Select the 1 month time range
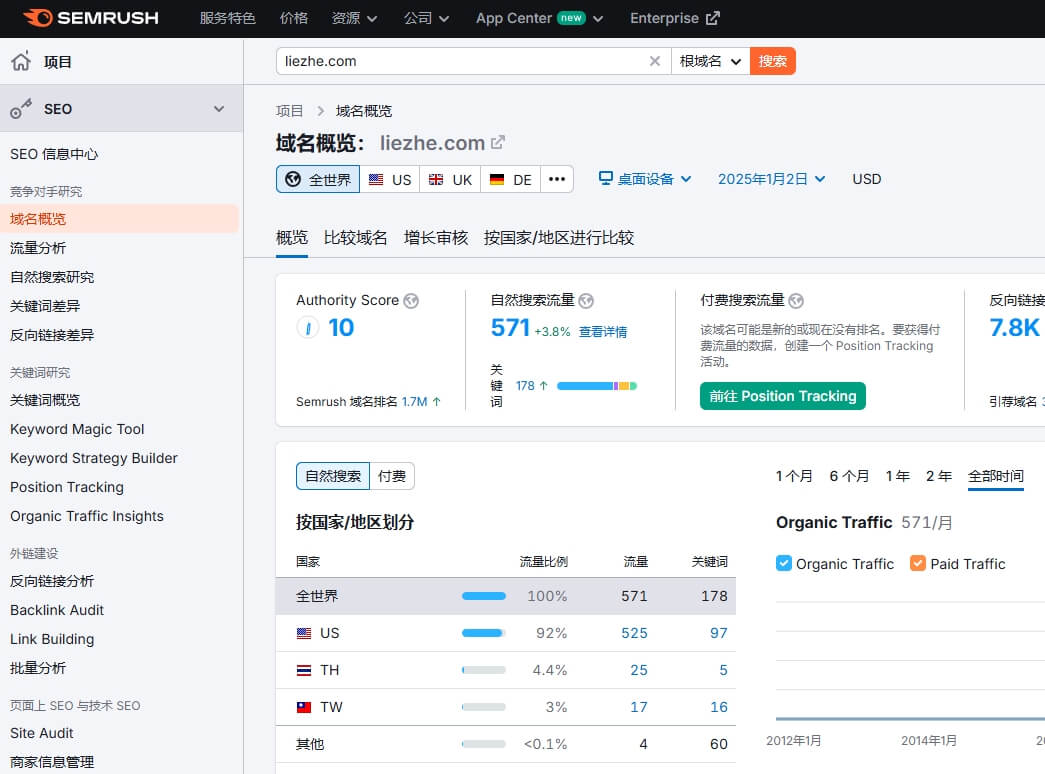This screenshot has width=1045, height=774. tap(794, 476)
